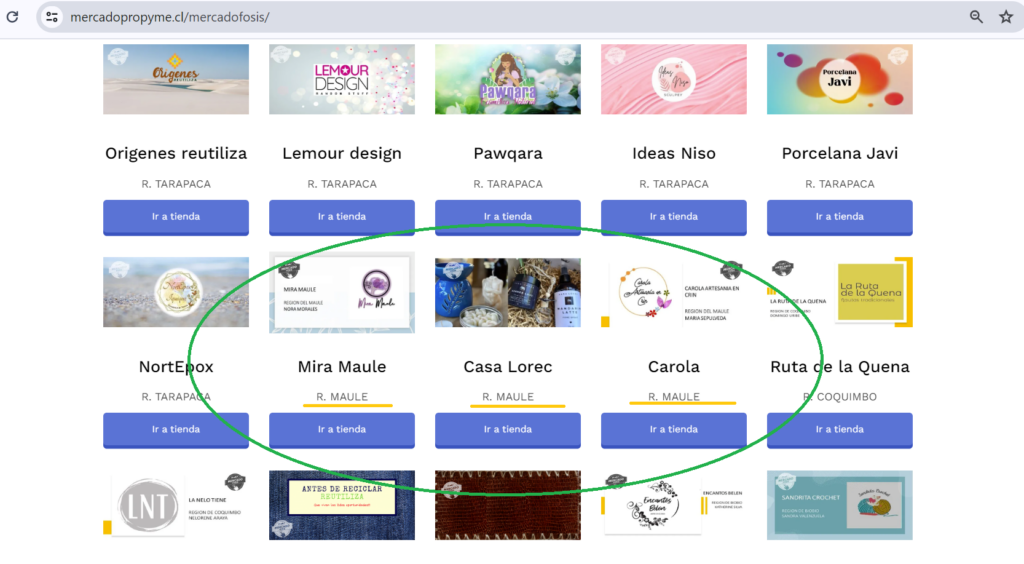The height and width of the screenshot is (564, 1024).
Task: Click Ir a tienda under Casa Lorec
Action: coord(507,430)
